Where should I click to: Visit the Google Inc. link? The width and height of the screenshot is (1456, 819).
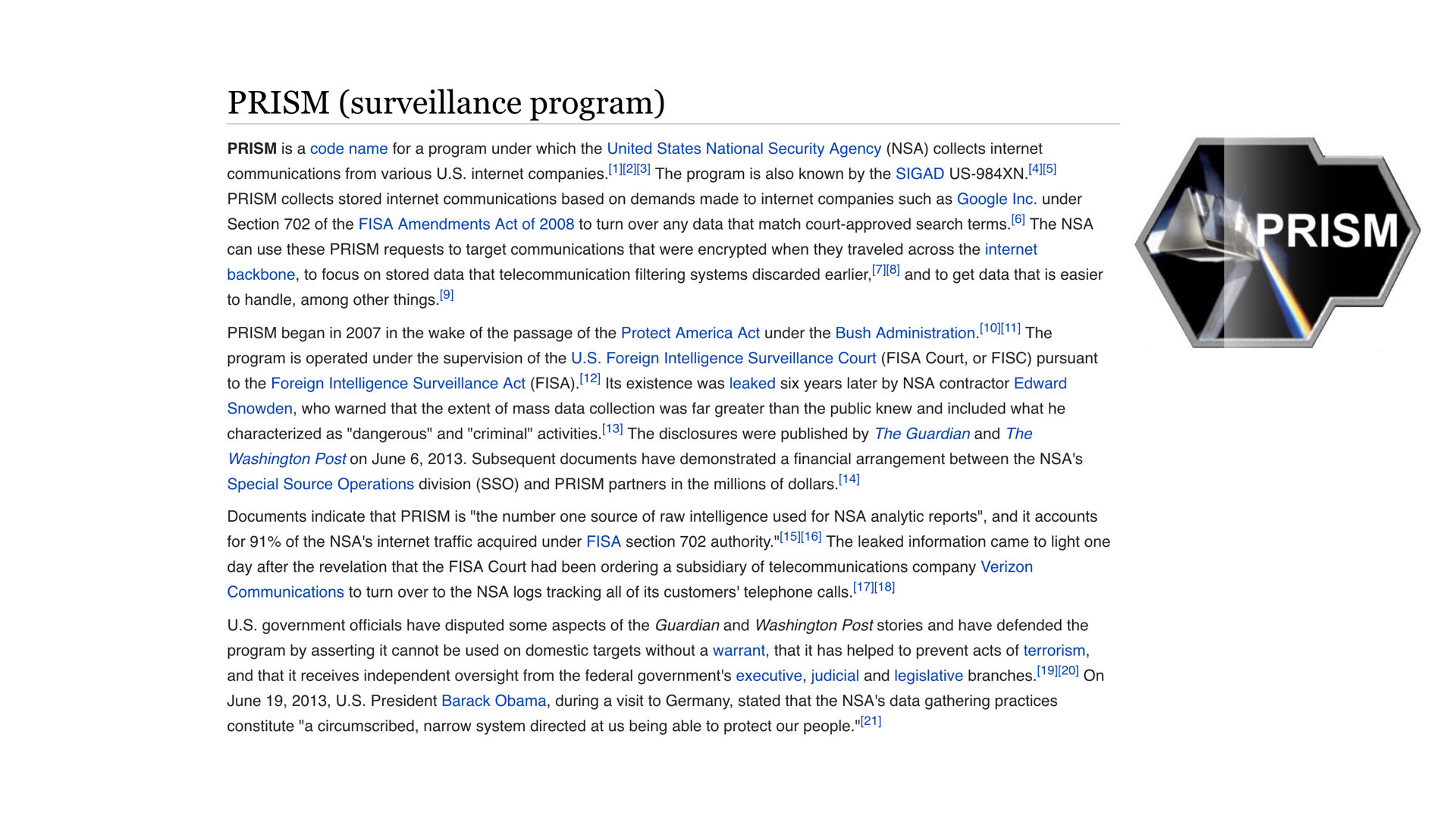tap(996, 199)
